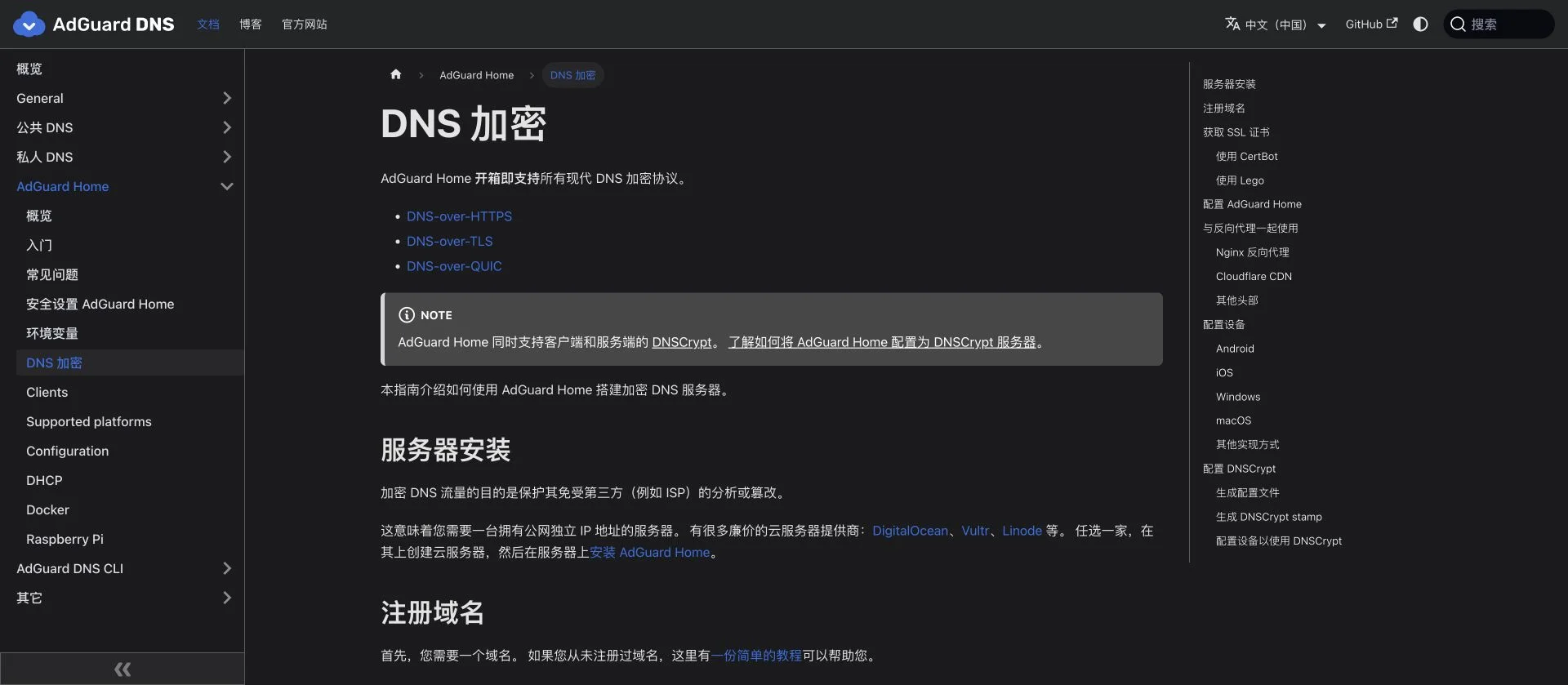This screenshot has width=1568, height=685.
Task: Expand the 其它 sidebar section
Action: 227,598
